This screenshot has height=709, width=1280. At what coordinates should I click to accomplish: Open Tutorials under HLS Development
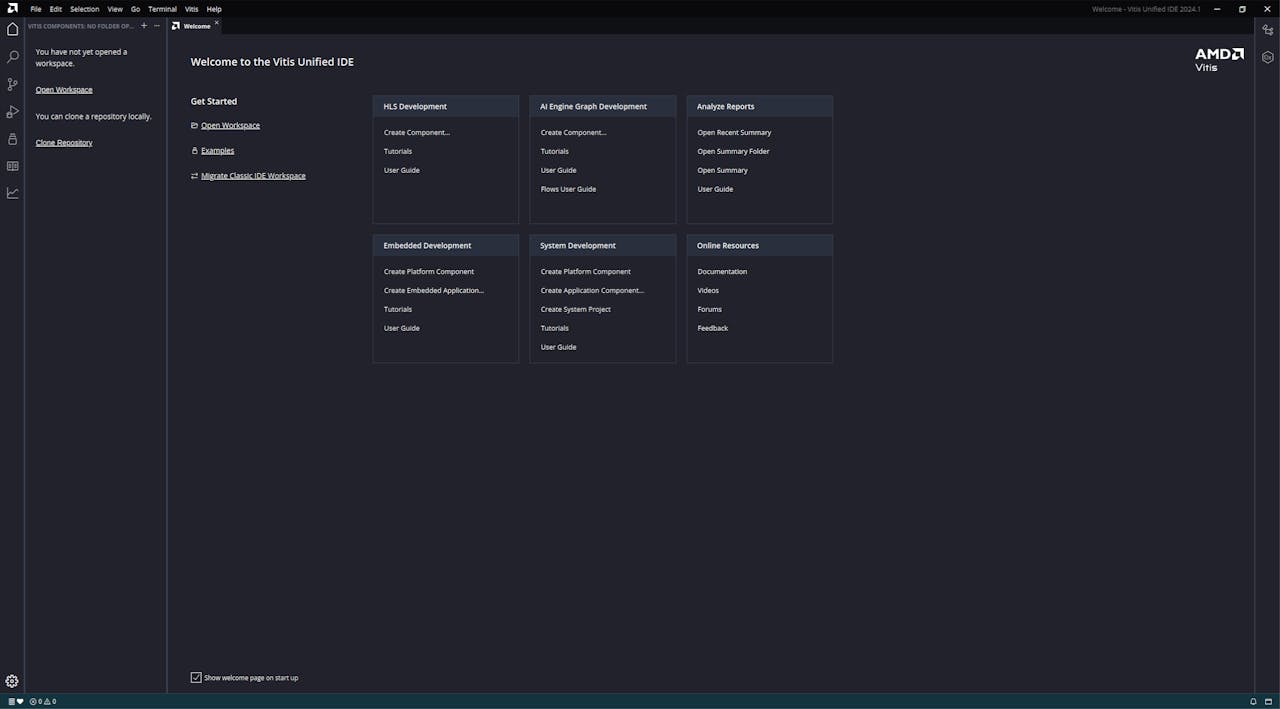[398, 152]
